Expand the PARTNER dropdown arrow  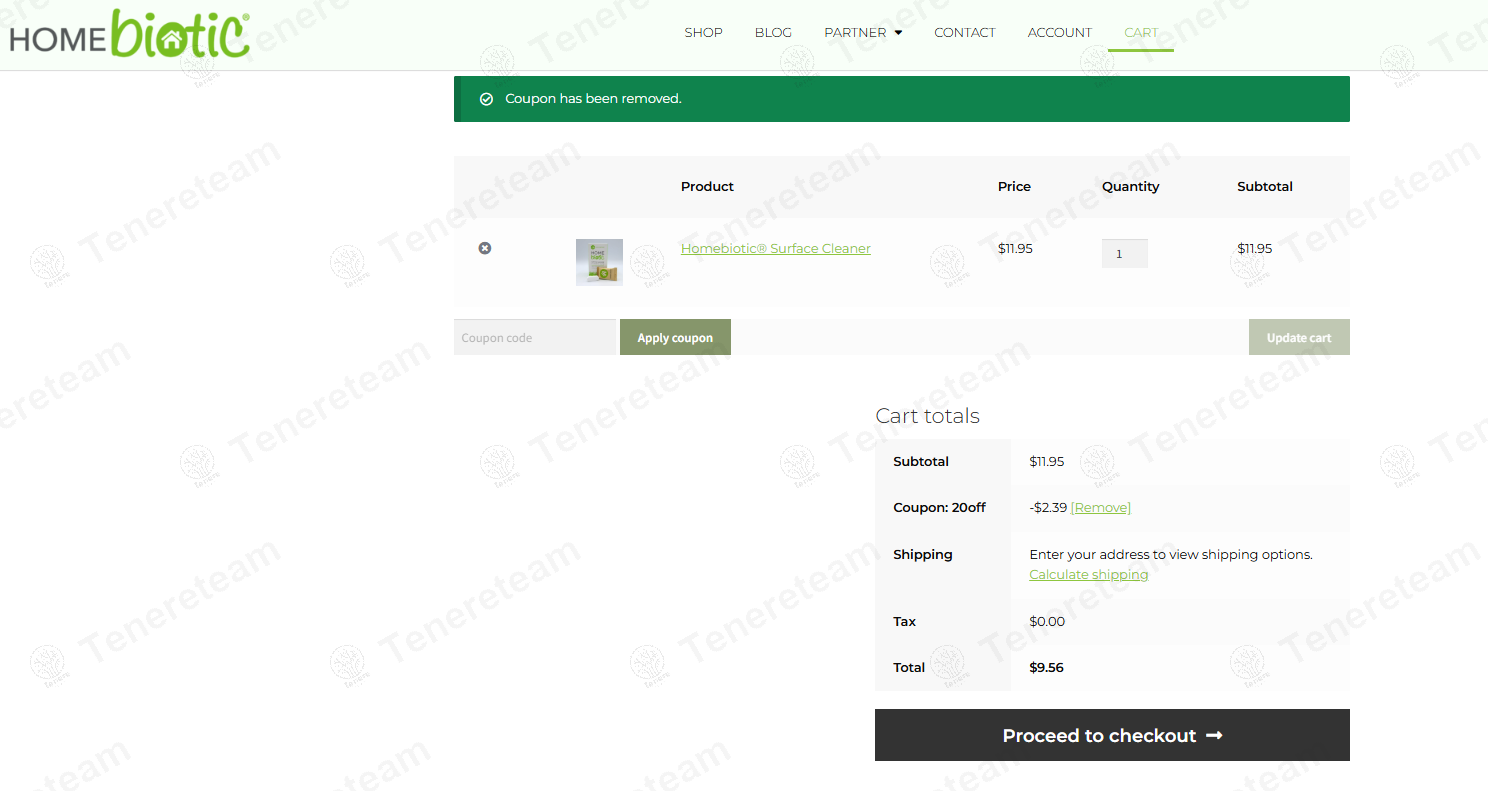coord(898,33)
